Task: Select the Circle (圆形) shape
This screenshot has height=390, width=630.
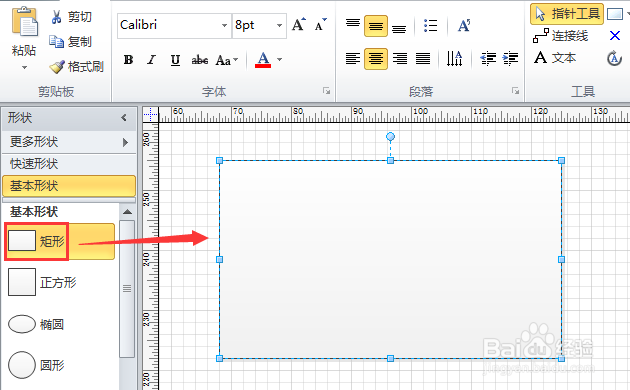Action: (x=36, y=365)
